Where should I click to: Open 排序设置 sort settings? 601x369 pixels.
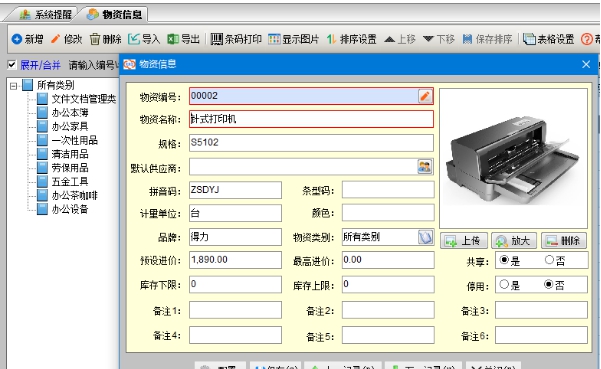pos(351,39)
